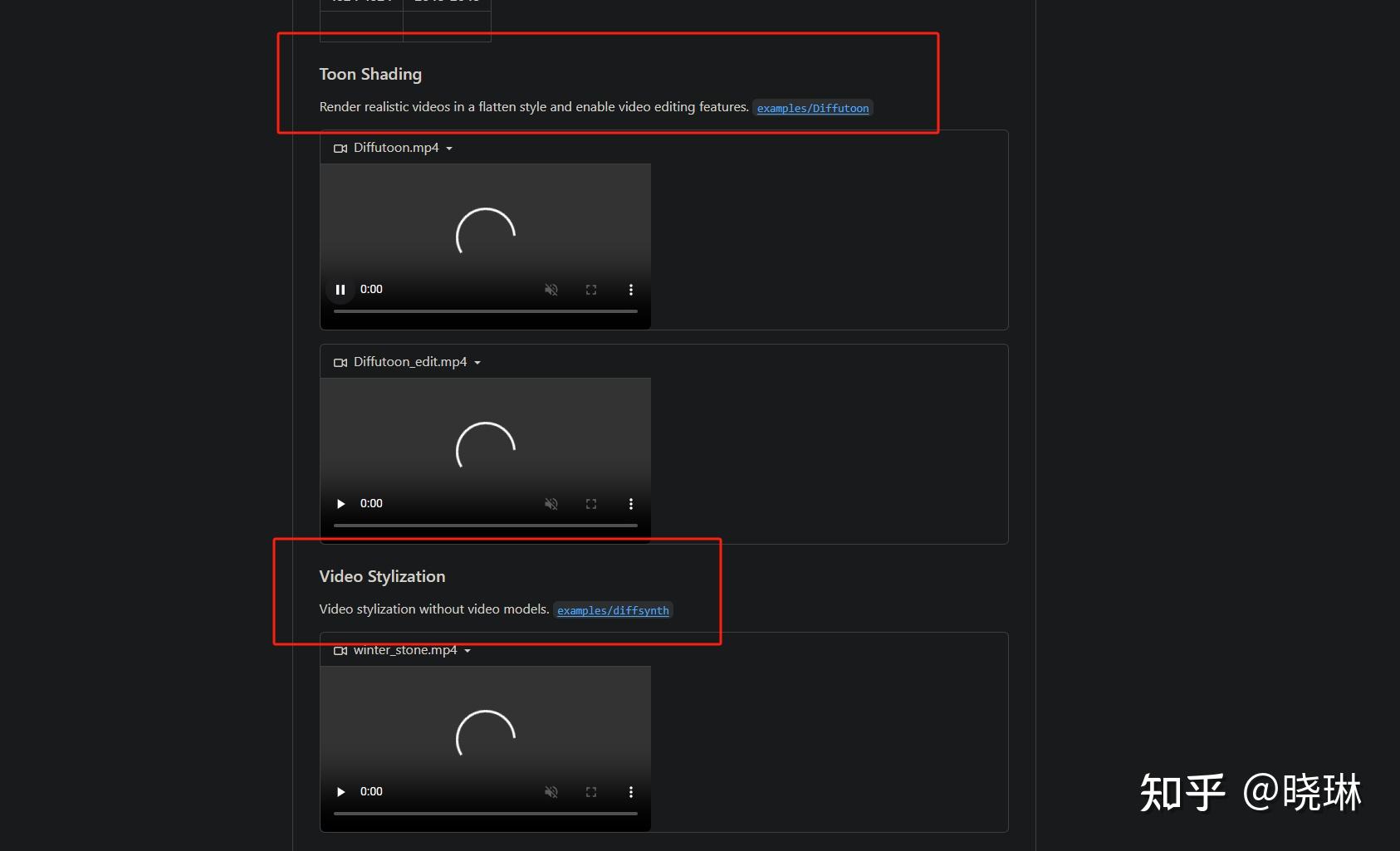
Task: Open the examples/Diffutoon link
Action: [x=813, y=108]
